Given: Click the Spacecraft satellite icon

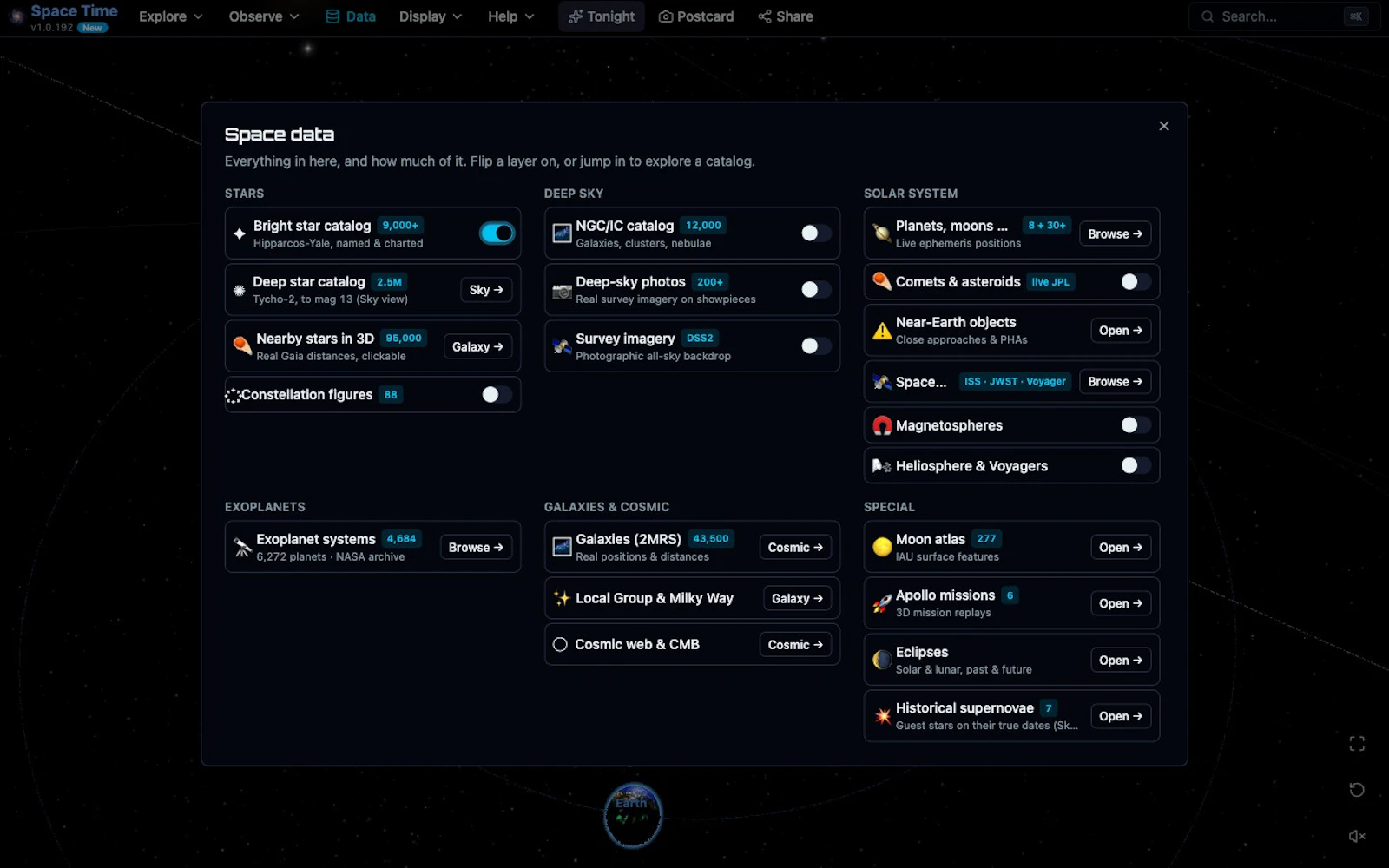Looking at the screenshot, I should pos(882,382).
